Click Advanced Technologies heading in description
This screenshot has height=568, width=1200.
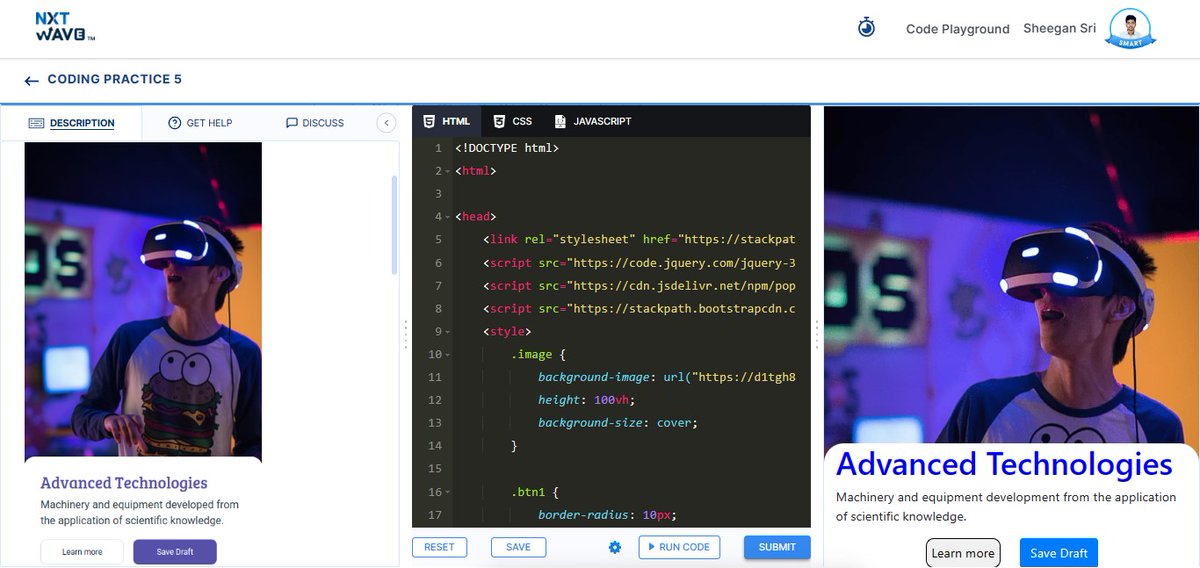pos(124,483)
